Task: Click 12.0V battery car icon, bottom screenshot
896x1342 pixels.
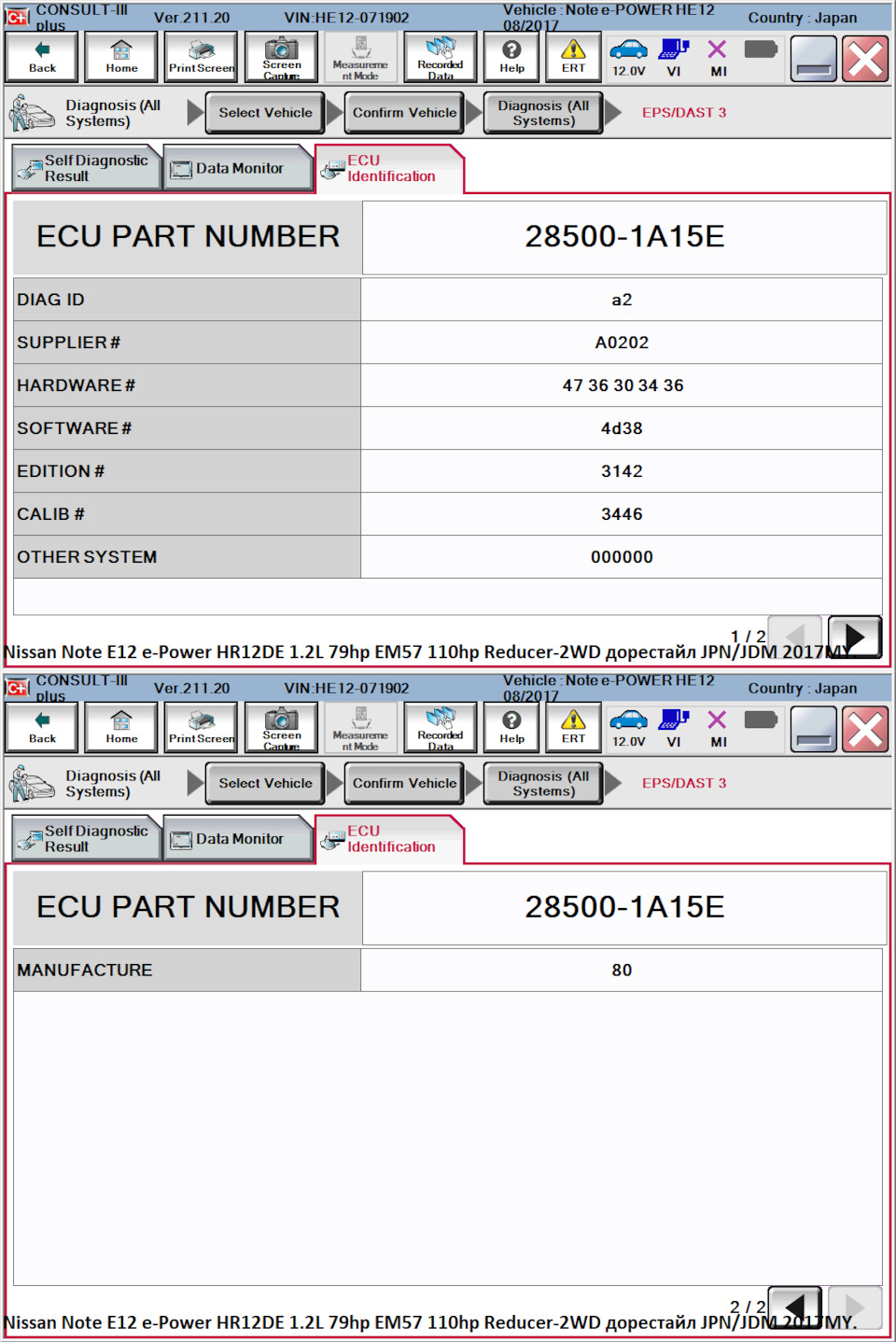Action: pos(628,728)
